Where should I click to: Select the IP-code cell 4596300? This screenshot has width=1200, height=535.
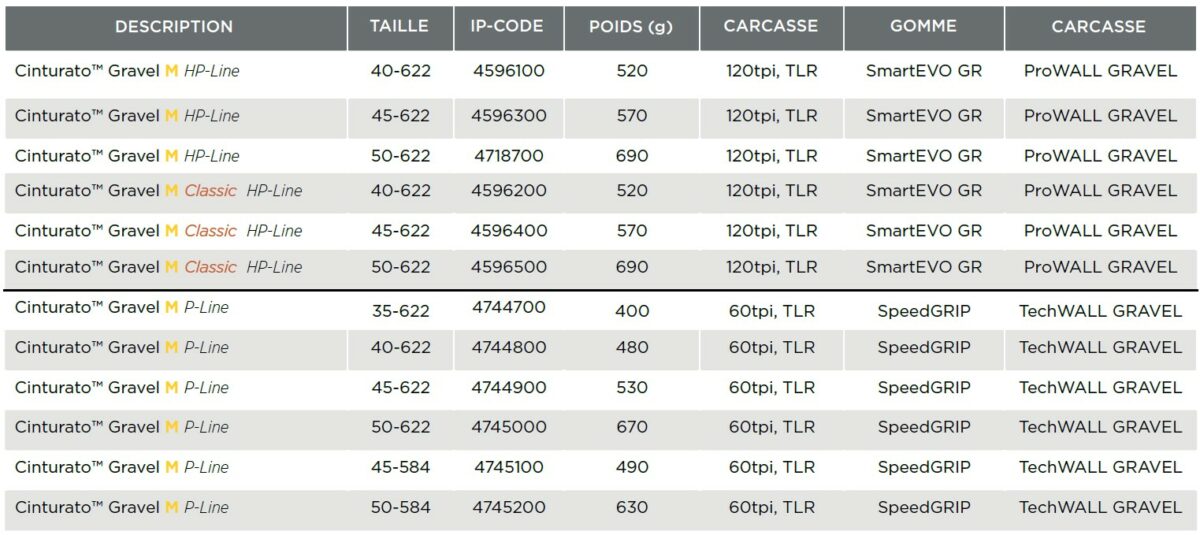click(x=509, y=116)
